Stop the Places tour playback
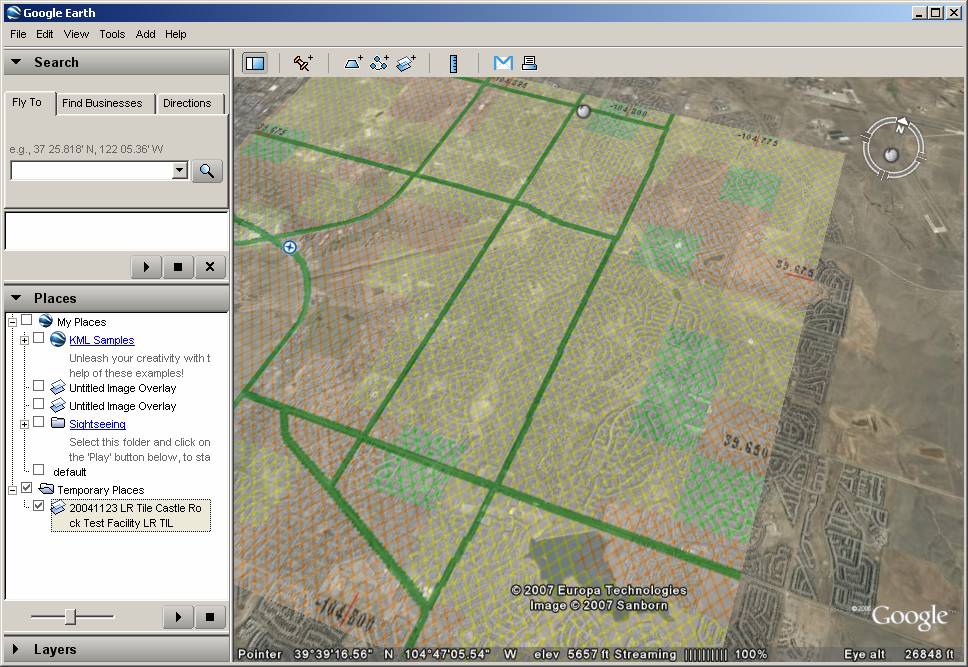 coord(210,616)
